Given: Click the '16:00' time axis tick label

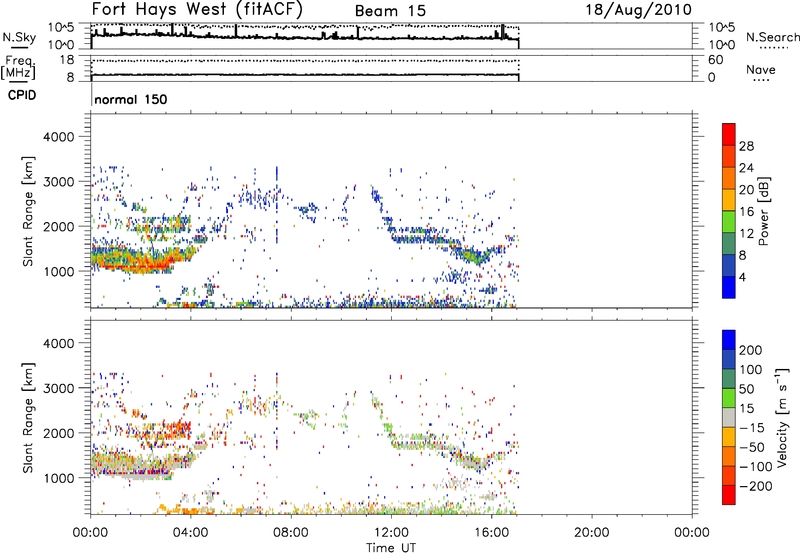Looking at the screenshot, I should [x=491, y=533].
